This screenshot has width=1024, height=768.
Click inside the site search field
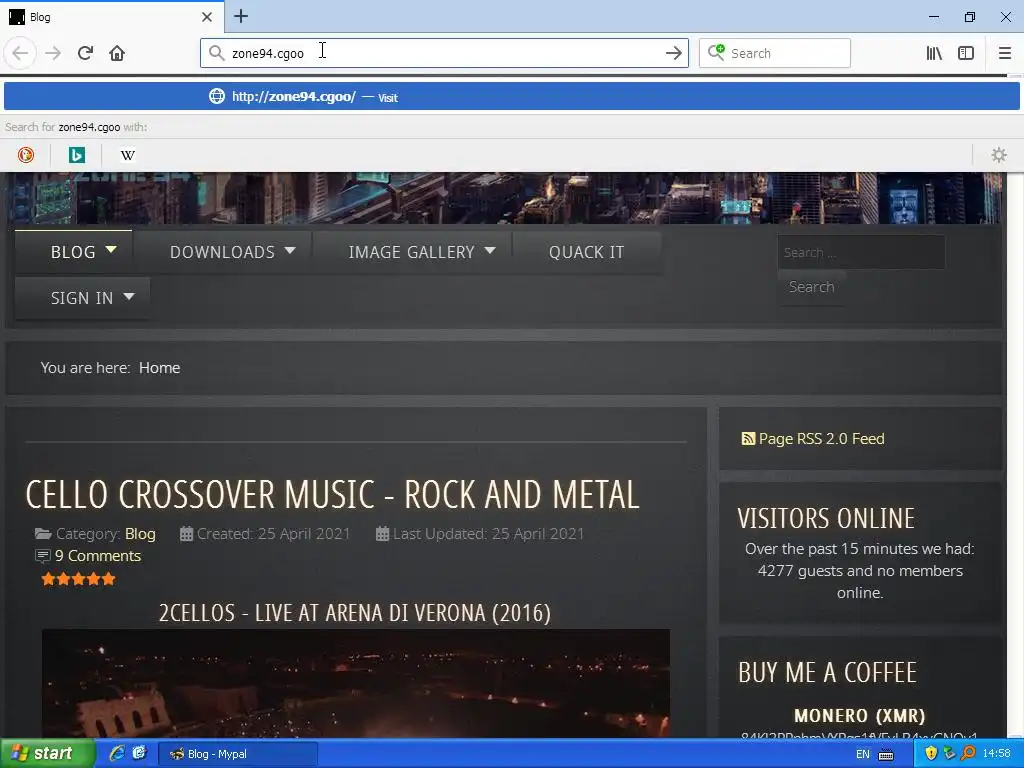pos(861,252)
